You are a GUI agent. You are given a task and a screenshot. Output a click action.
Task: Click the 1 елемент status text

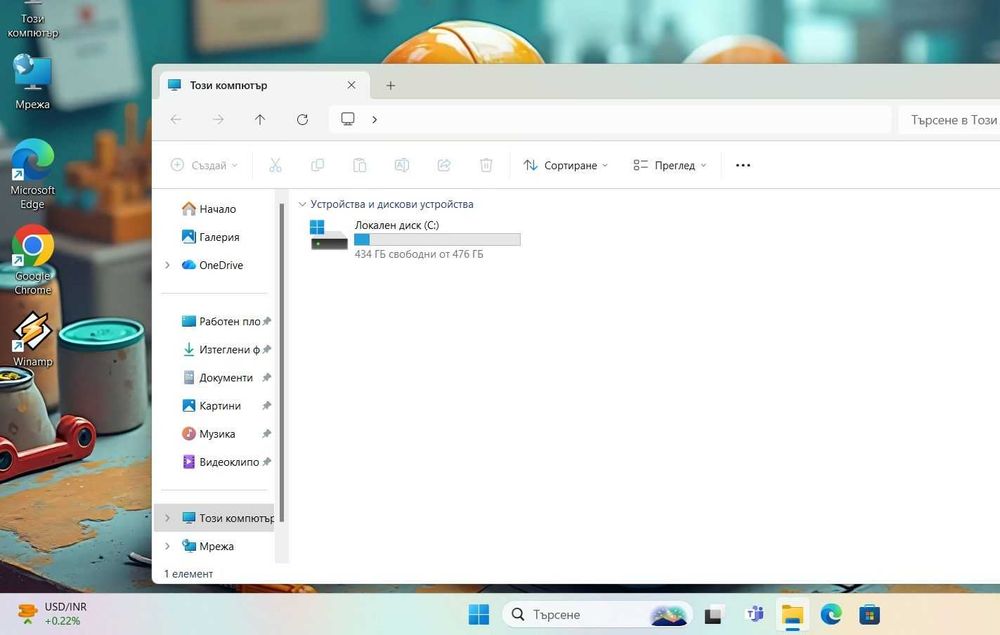click(x=189, y=574)
